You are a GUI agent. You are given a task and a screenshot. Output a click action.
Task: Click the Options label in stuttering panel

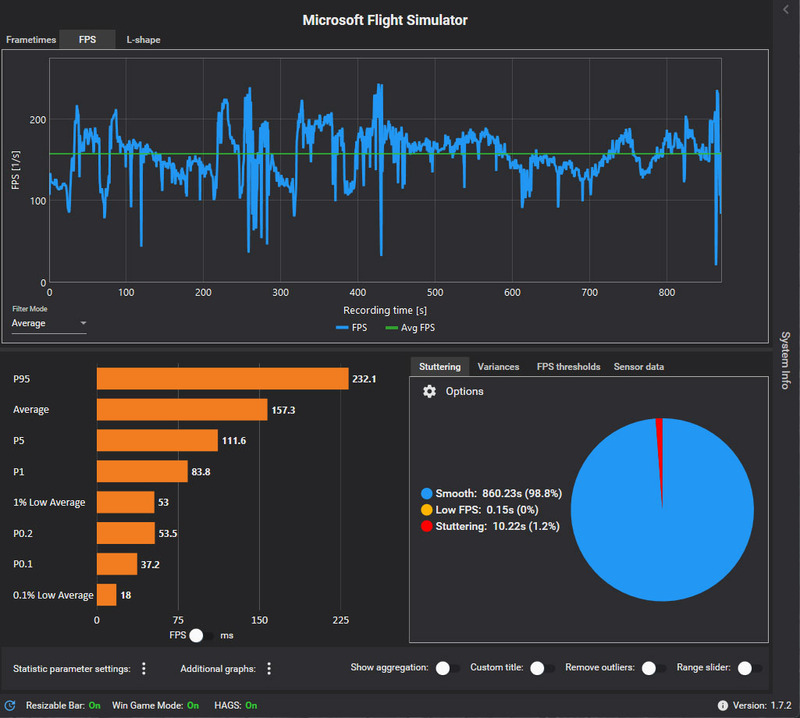coord(464,391)
